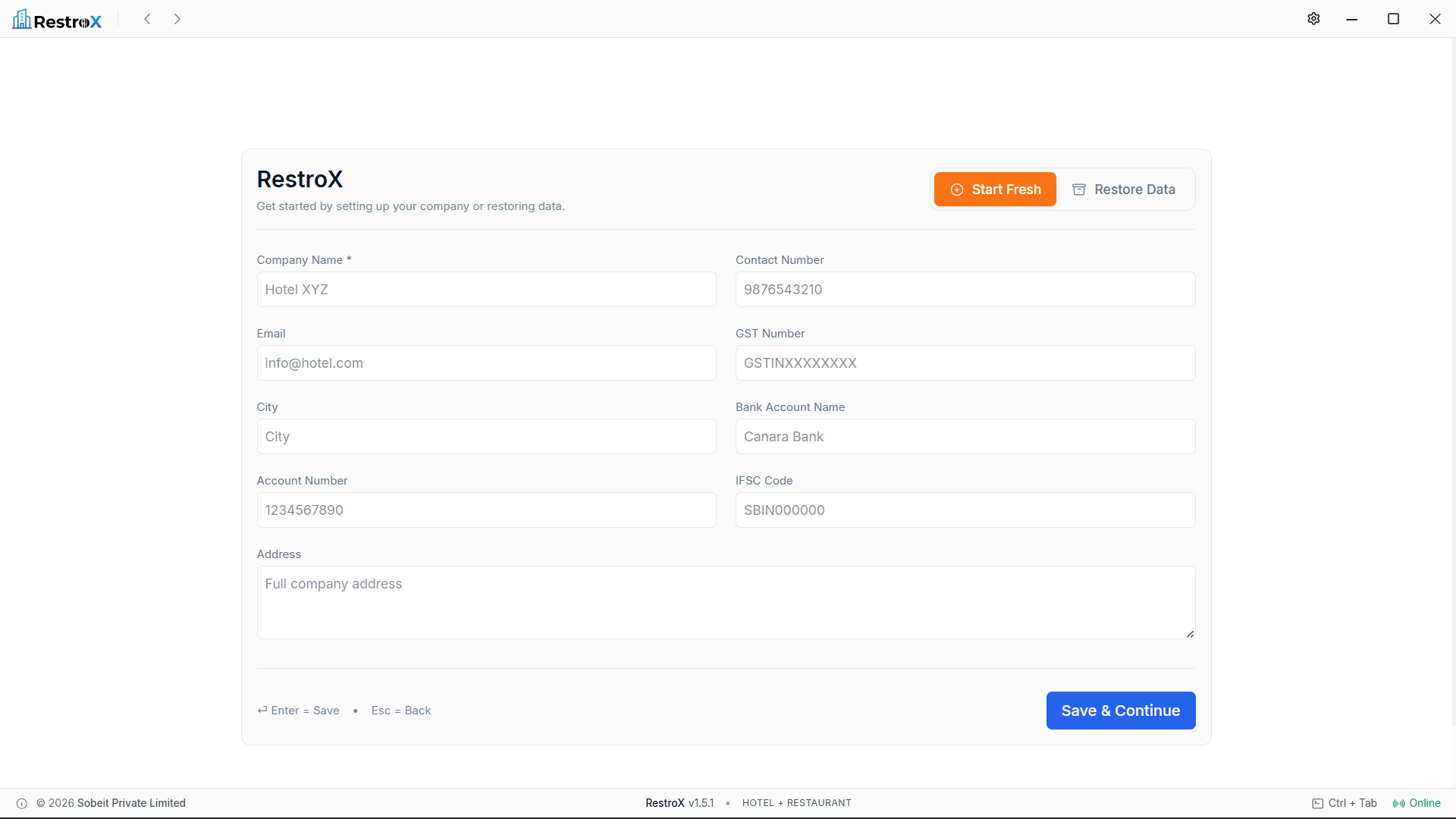Focus the Company Name input field
This screenshot has height=819, width=1456.
pos(487,290)
